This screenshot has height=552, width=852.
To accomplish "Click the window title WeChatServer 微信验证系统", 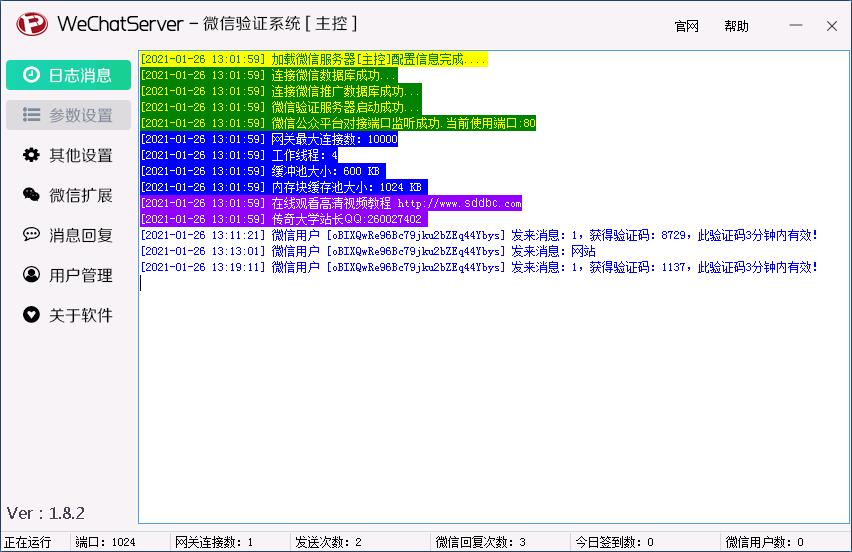I will [x=207, y=24].
